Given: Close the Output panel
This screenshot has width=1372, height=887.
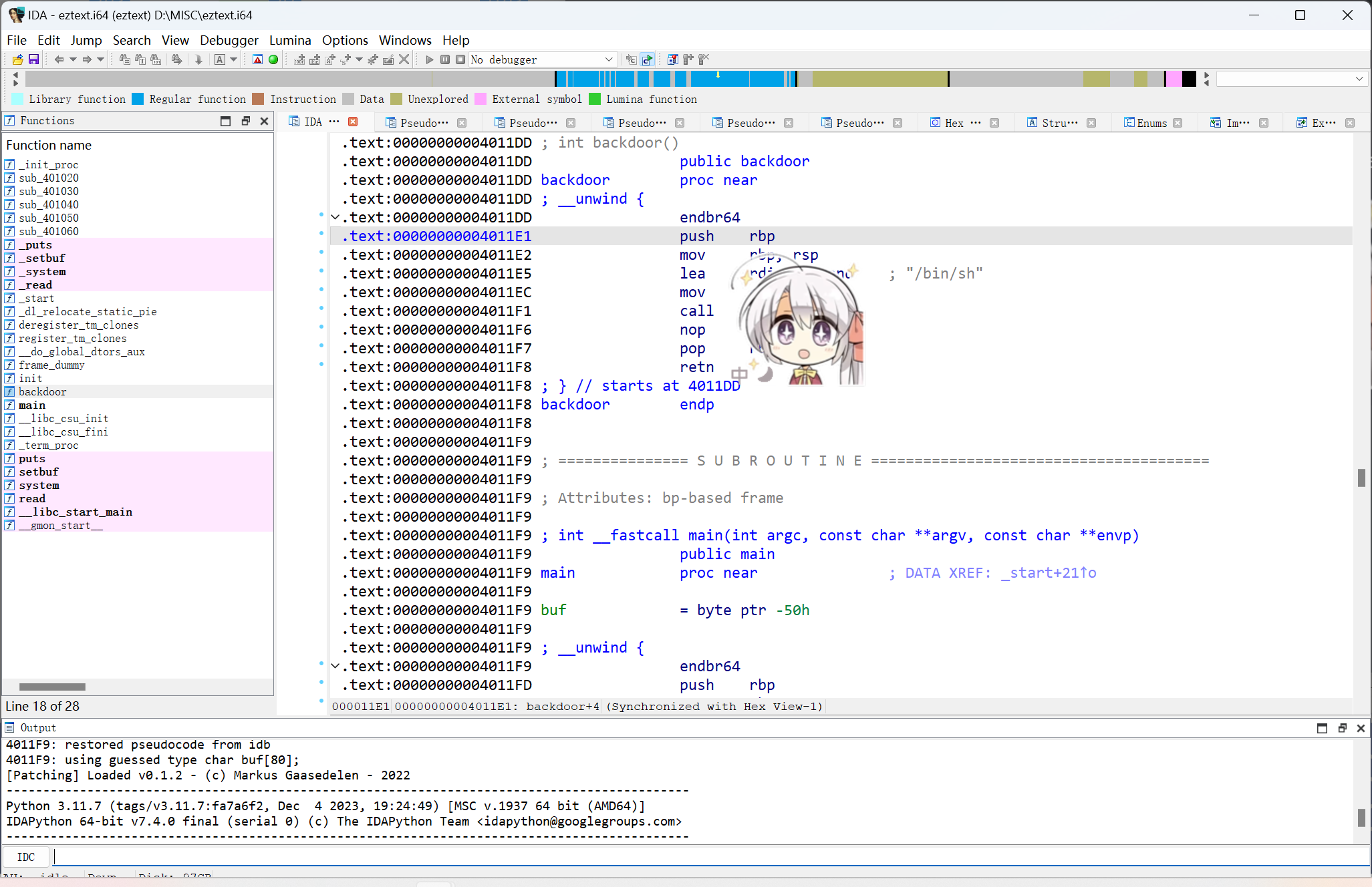Looking at the screenshot, I should coord(1361,728).
